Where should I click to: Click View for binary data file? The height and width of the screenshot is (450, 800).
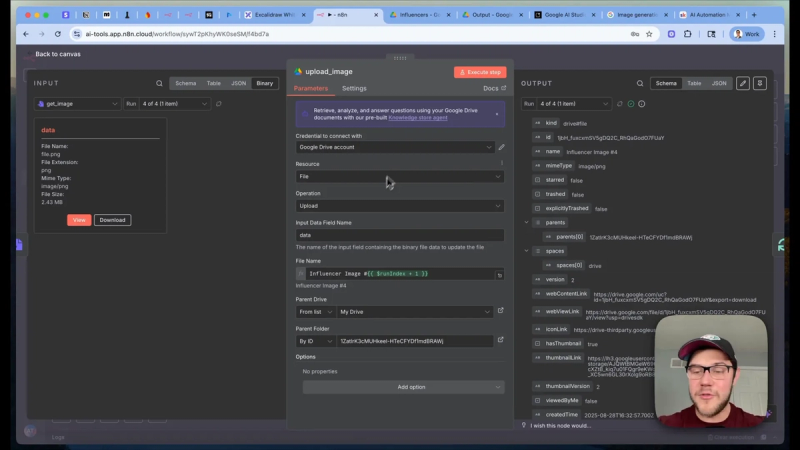point(79,220)
